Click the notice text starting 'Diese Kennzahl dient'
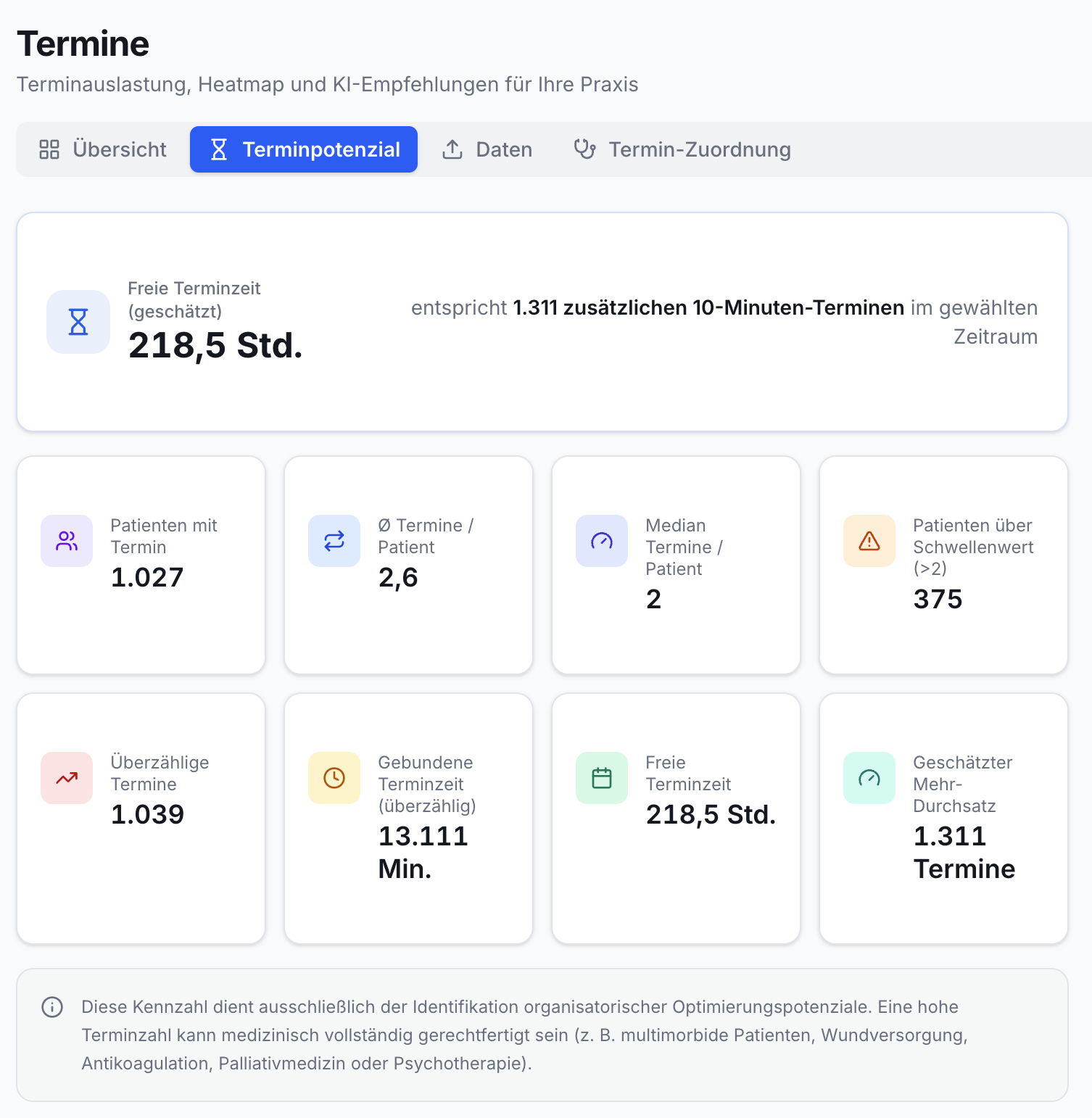Image resolution: width=1092 pixels, height=1118 pixels. point(524,1035)
